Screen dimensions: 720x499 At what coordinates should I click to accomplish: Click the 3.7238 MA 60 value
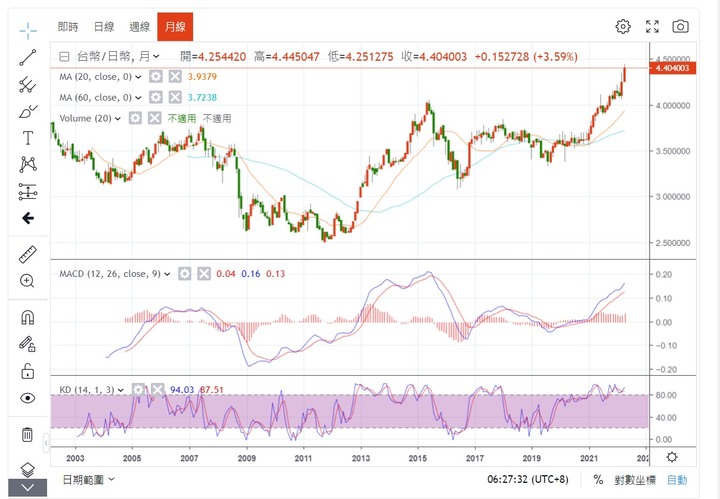(202, 97)
